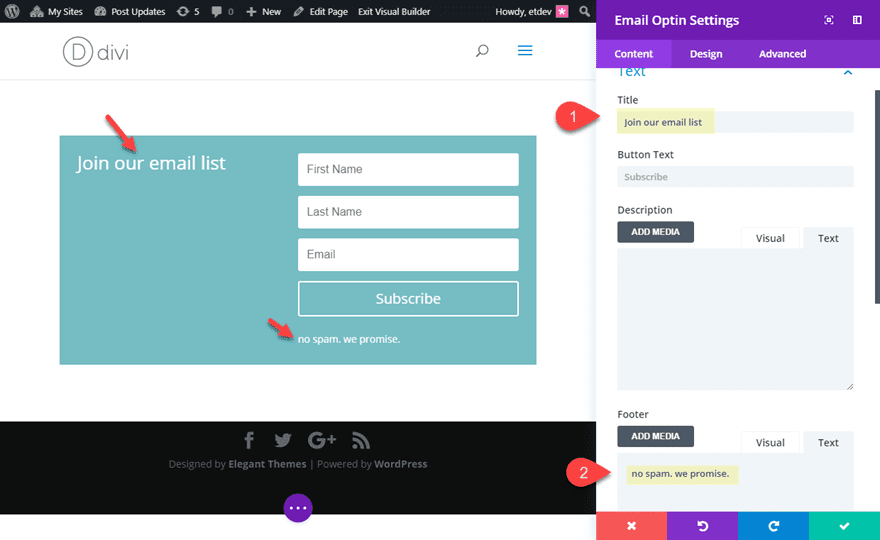Image resolution: width=880 pixels, height=540 pixels.
Task: Click the red discard changes X button
Action: coord(631,526)
